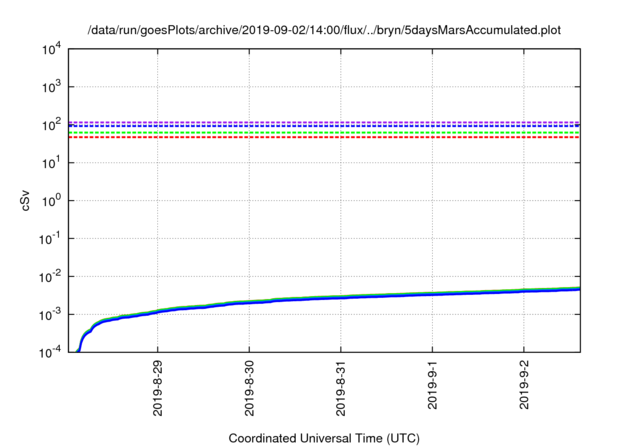Click the 10^-4 y-axis tick label

point(50,352)
